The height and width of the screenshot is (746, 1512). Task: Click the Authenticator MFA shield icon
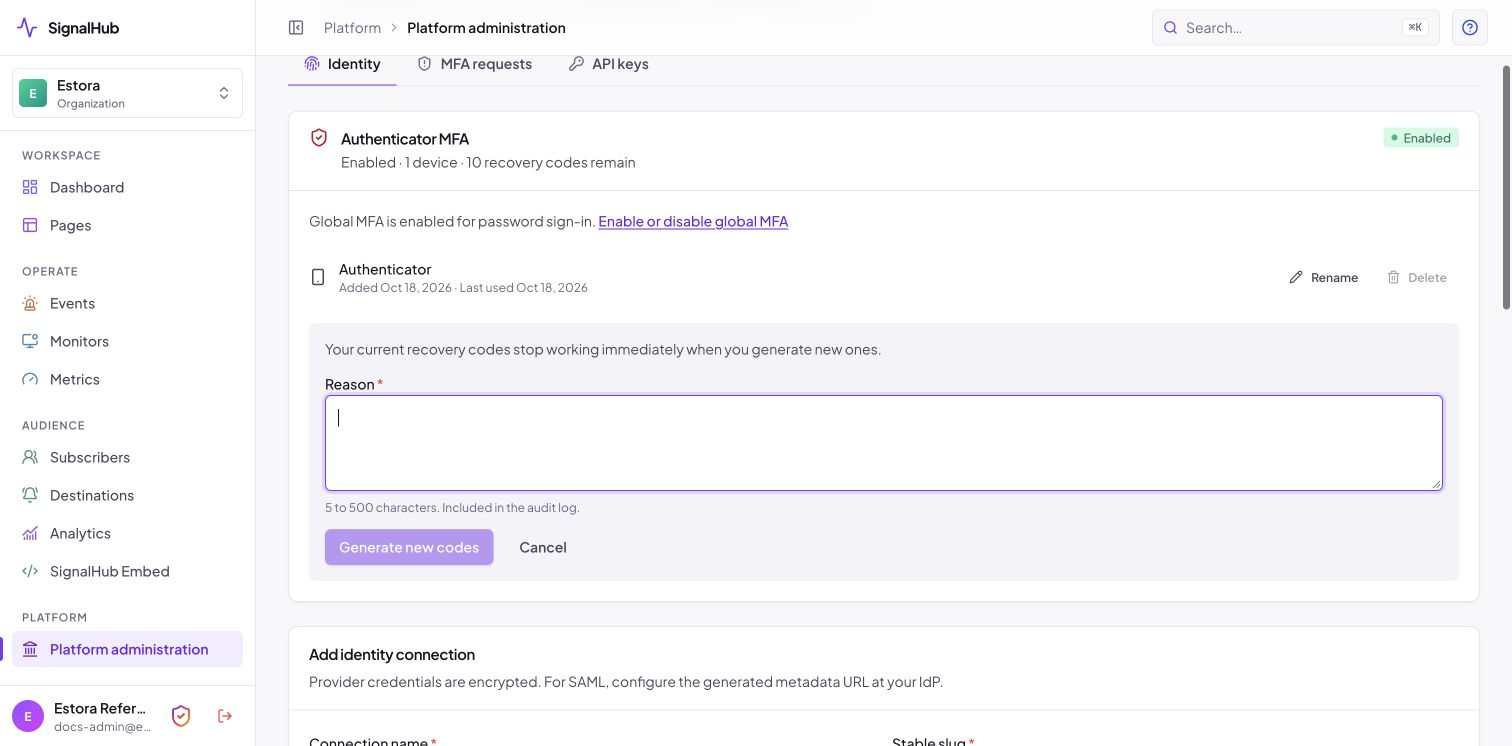click(319, 138)
